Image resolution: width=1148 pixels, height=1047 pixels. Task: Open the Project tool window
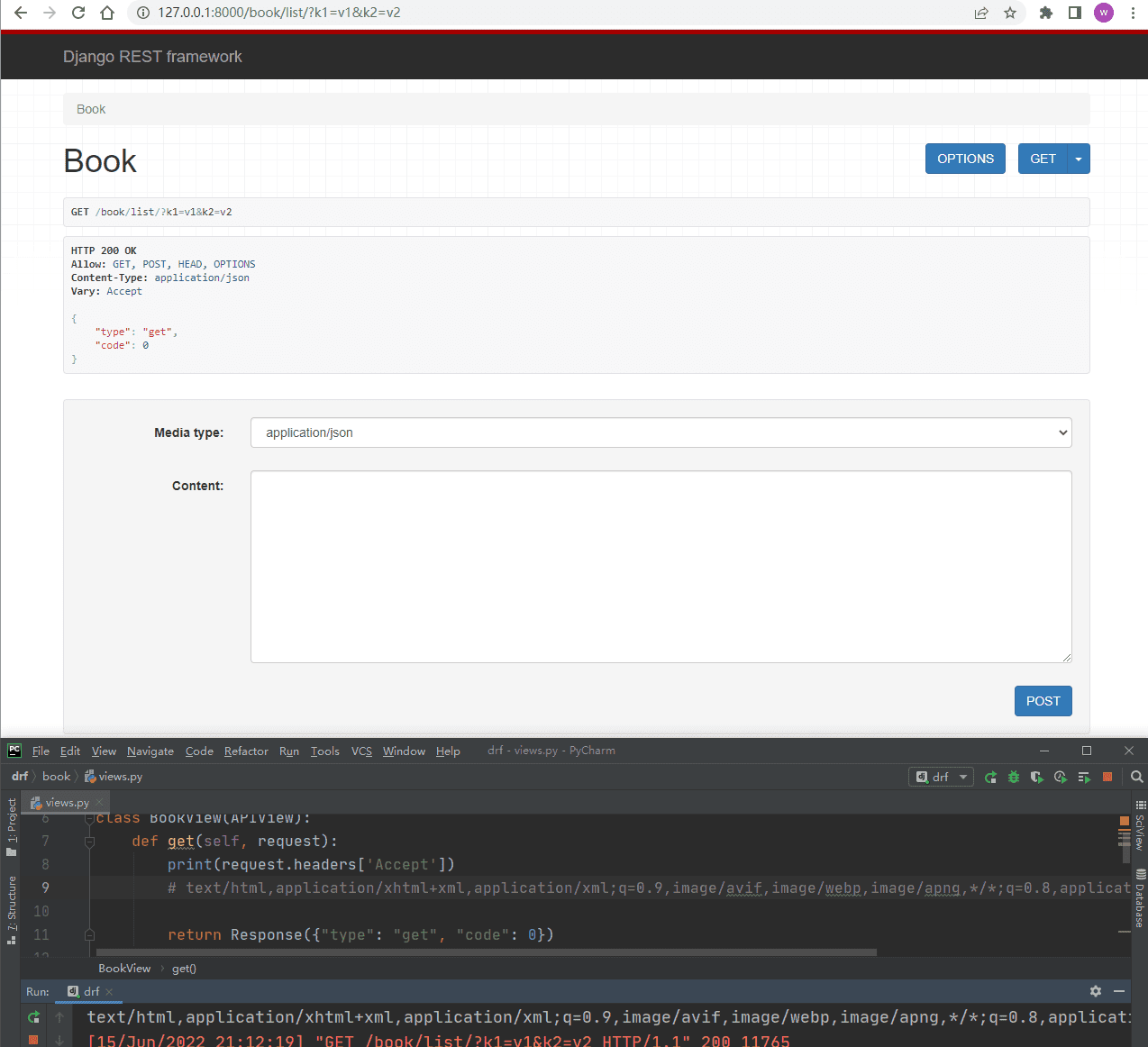click(12, 827)
